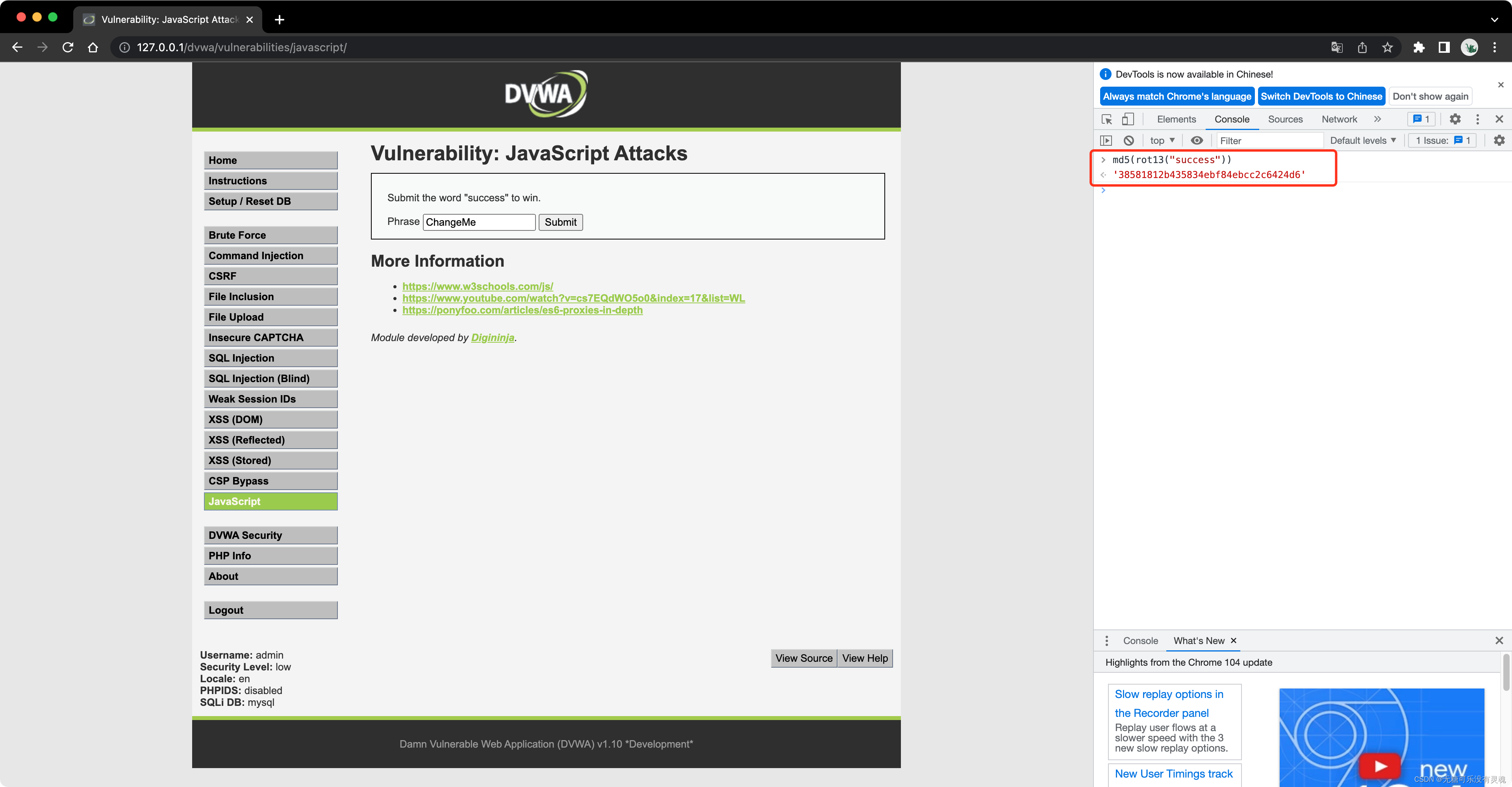
Task: Click the Submit button on phrase form
Action: coord(560,221)
